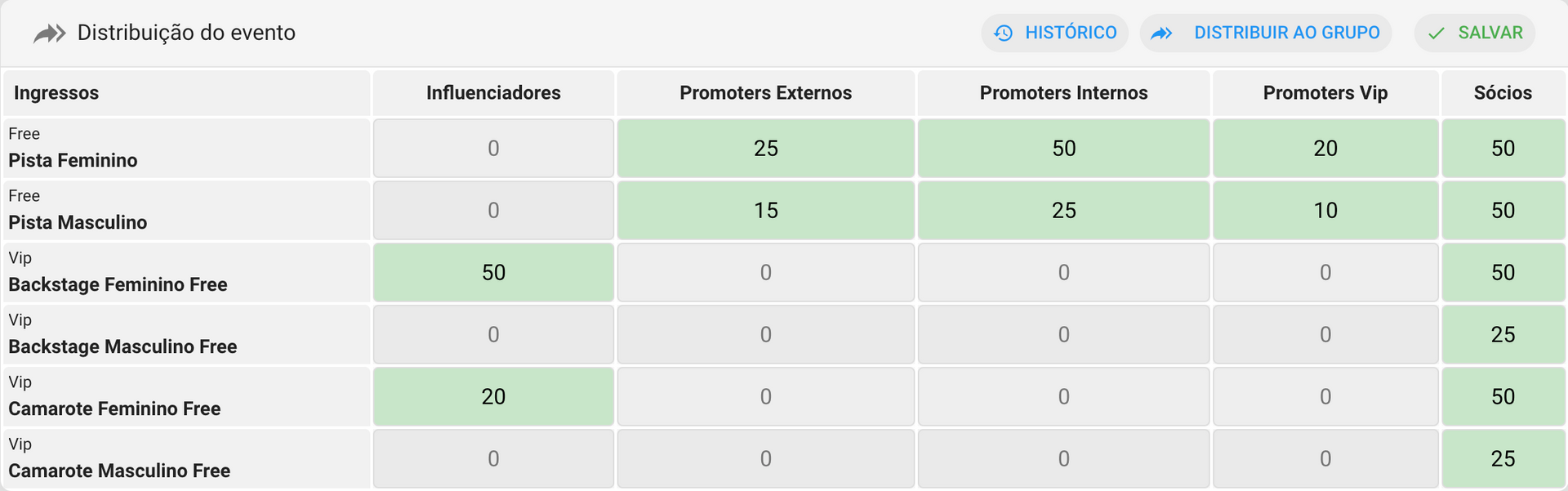Click the distribute-to-group arrow icon
This screenshot has height=491, width=1568.
(1161, 33)
